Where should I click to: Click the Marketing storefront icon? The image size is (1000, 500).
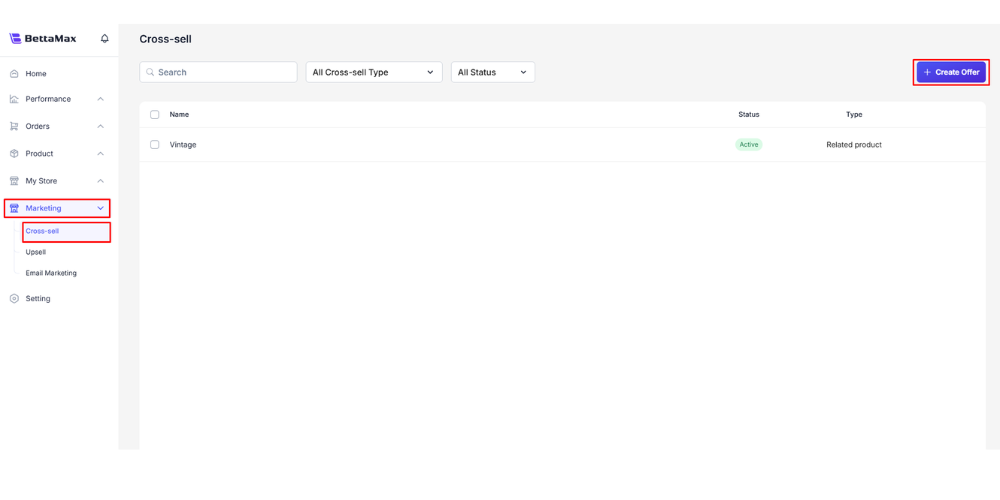click(x=14, y=208)
